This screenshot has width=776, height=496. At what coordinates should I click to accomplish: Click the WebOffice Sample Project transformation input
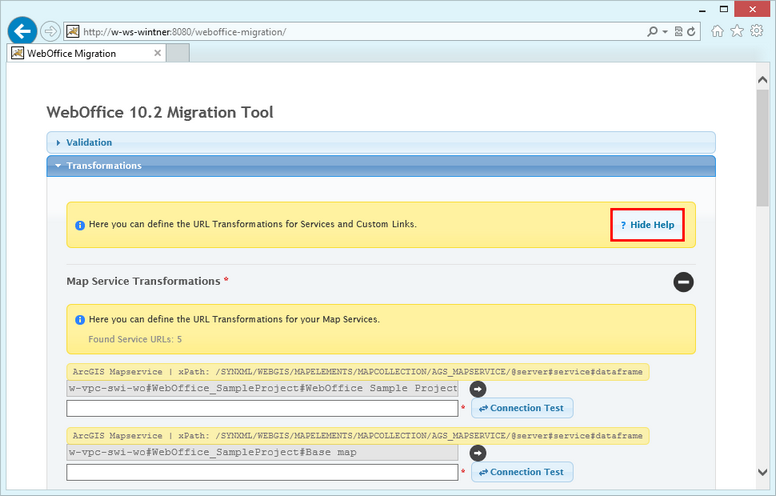[x=262, y=408]
